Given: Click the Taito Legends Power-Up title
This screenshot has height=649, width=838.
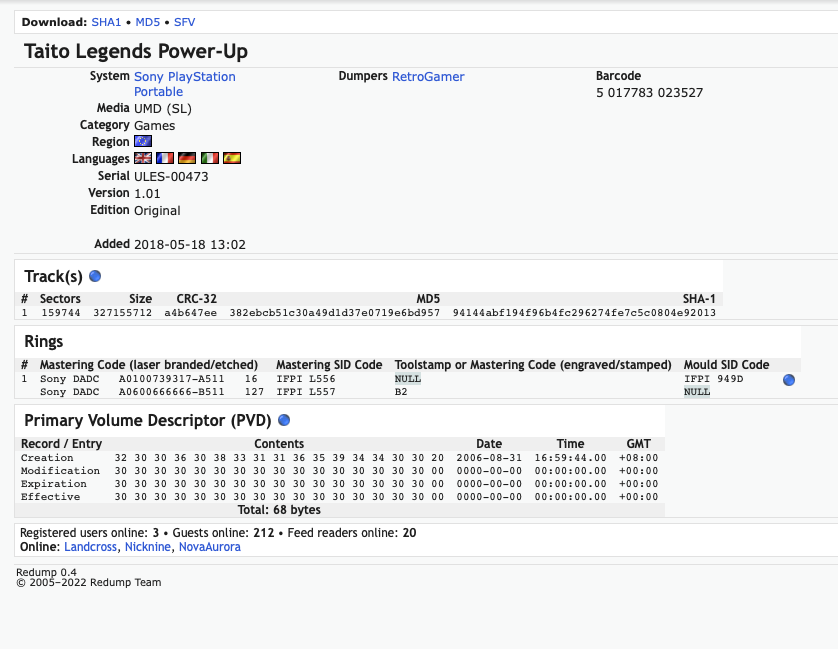Looking at the screenshot, I should (136, 51).
